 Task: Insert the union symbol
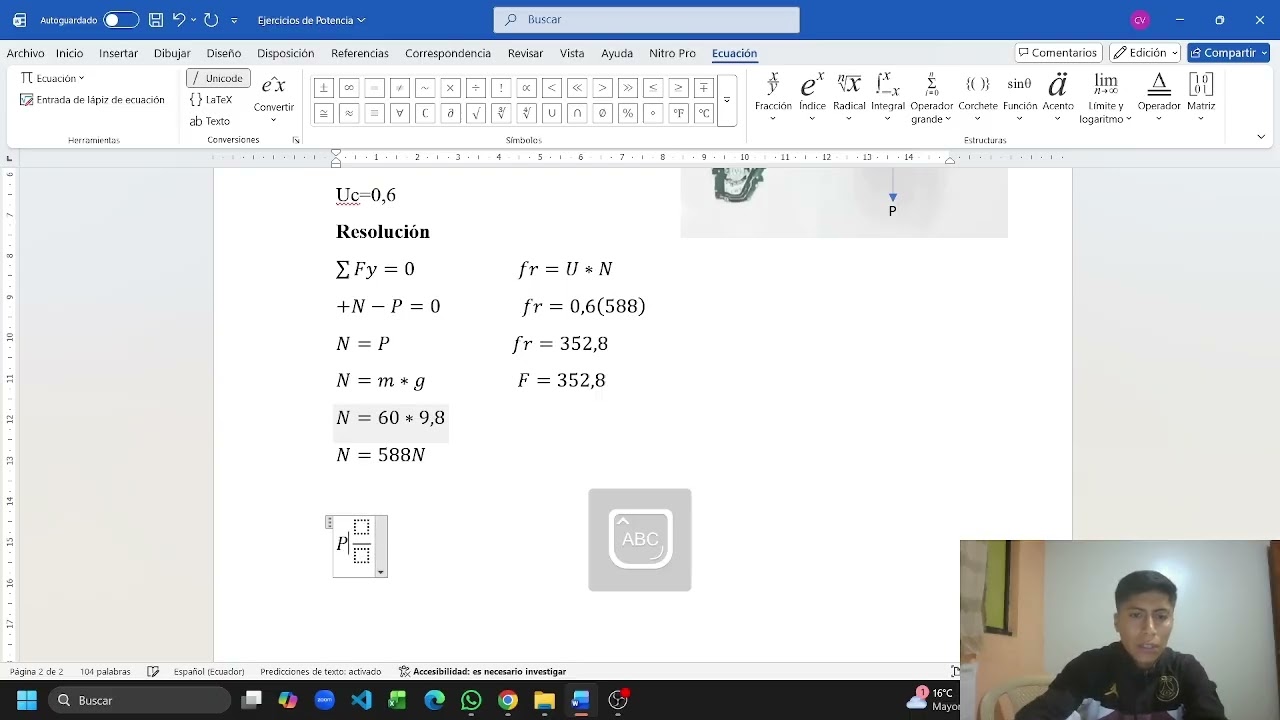click(551, 113)
